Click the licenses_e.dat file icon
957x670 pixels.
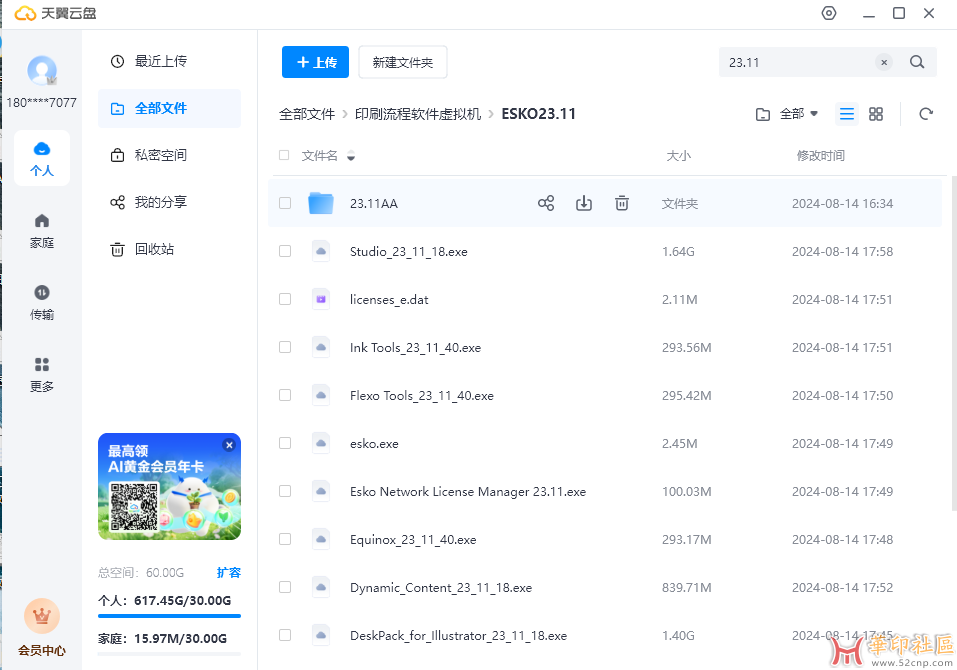click(x=321, y=299)
